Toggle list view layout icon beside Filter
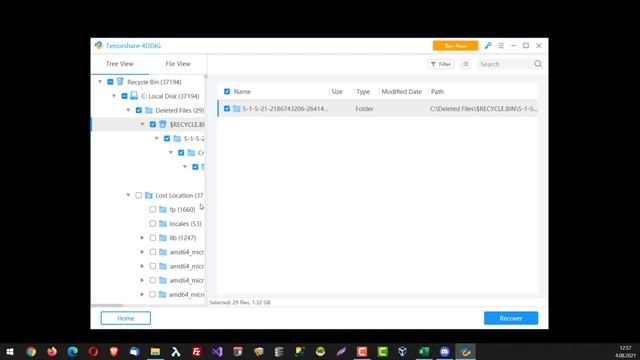The height and width of the screenshot is (360, 640). (x=465, y=64)
